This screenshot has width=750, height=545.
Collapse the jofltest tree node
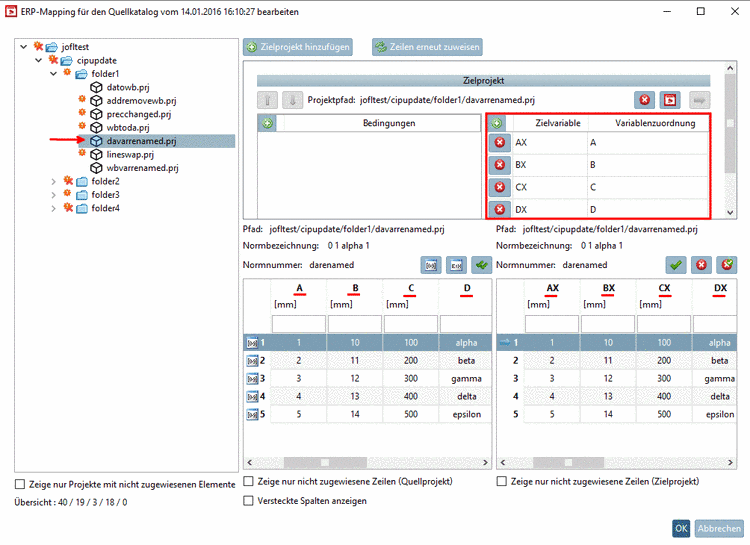pyautogui.click(x=23, y=47)
